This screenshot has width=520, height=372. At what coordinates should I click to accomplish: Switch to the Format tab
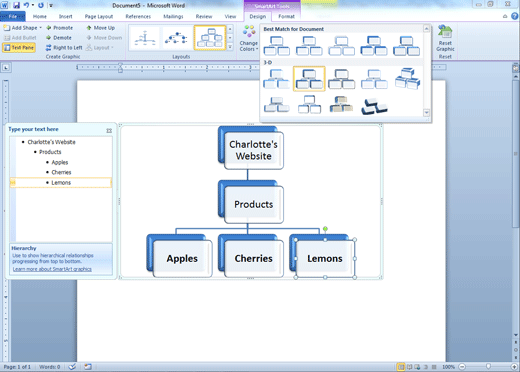click(x=286, y=16)
